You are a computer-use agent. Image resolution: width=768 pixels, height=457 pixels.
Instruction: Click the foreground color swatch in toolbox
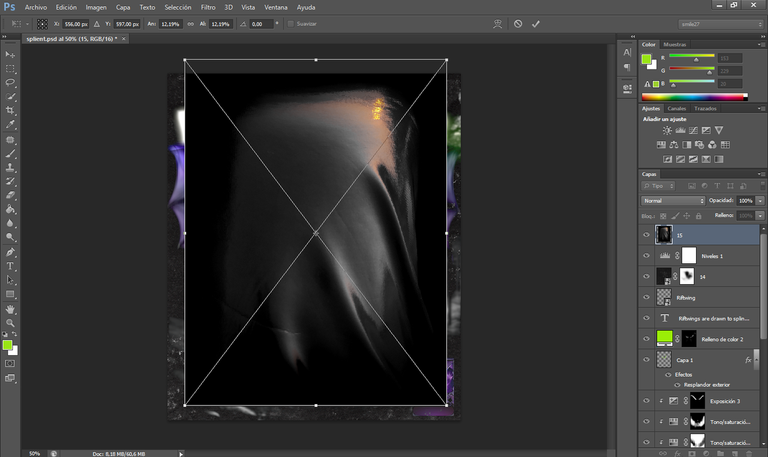tap(7, 345)
